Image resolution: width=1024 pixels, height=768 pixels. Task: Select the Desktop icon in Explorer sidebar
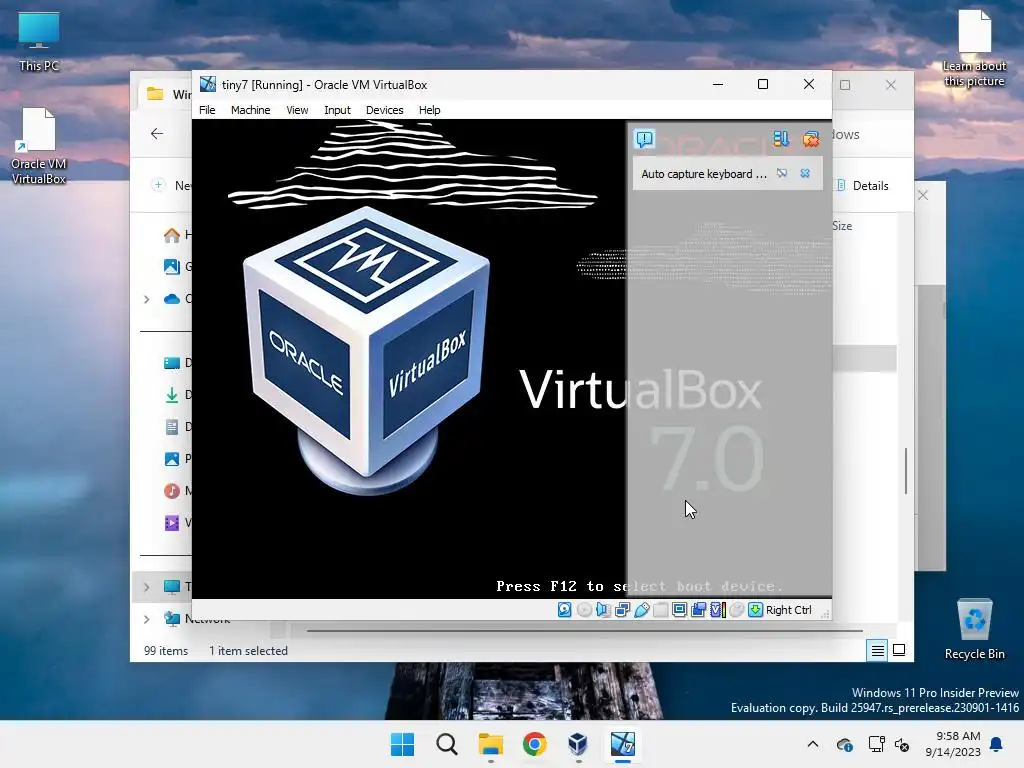pos(172,363)
